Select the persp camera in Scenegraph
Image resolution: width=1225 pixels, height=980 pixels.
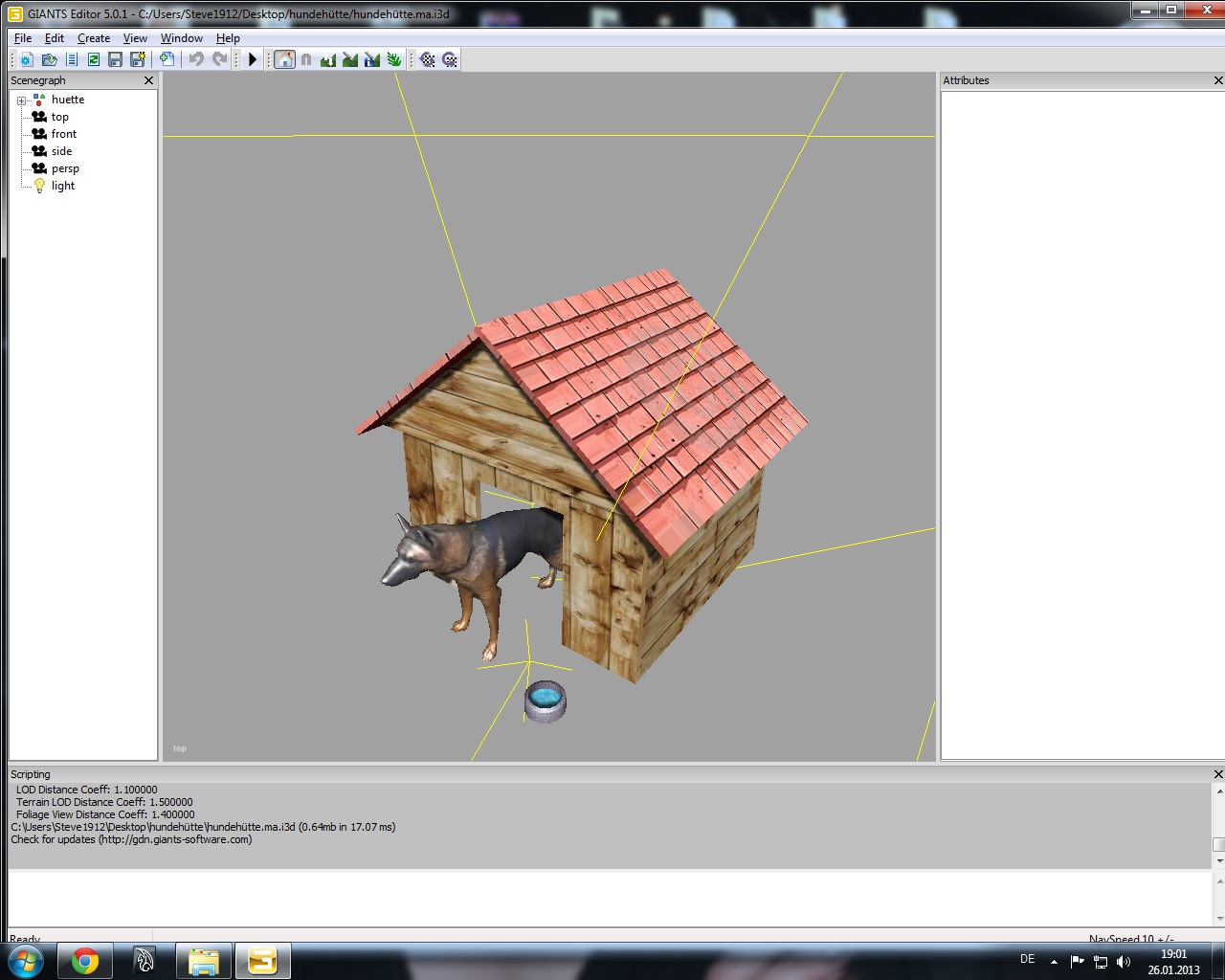[65, 168]
